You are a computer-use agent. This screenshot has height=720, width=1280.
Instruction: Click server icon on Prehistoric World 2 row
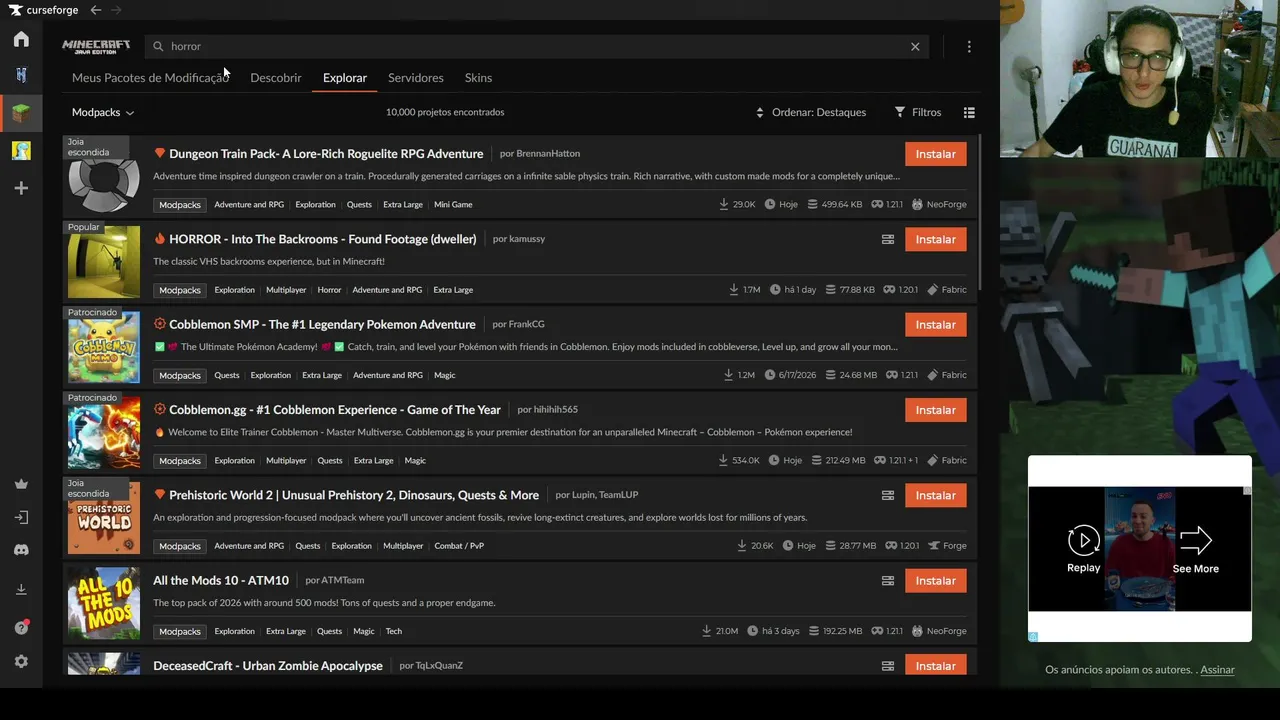point(887,496)
